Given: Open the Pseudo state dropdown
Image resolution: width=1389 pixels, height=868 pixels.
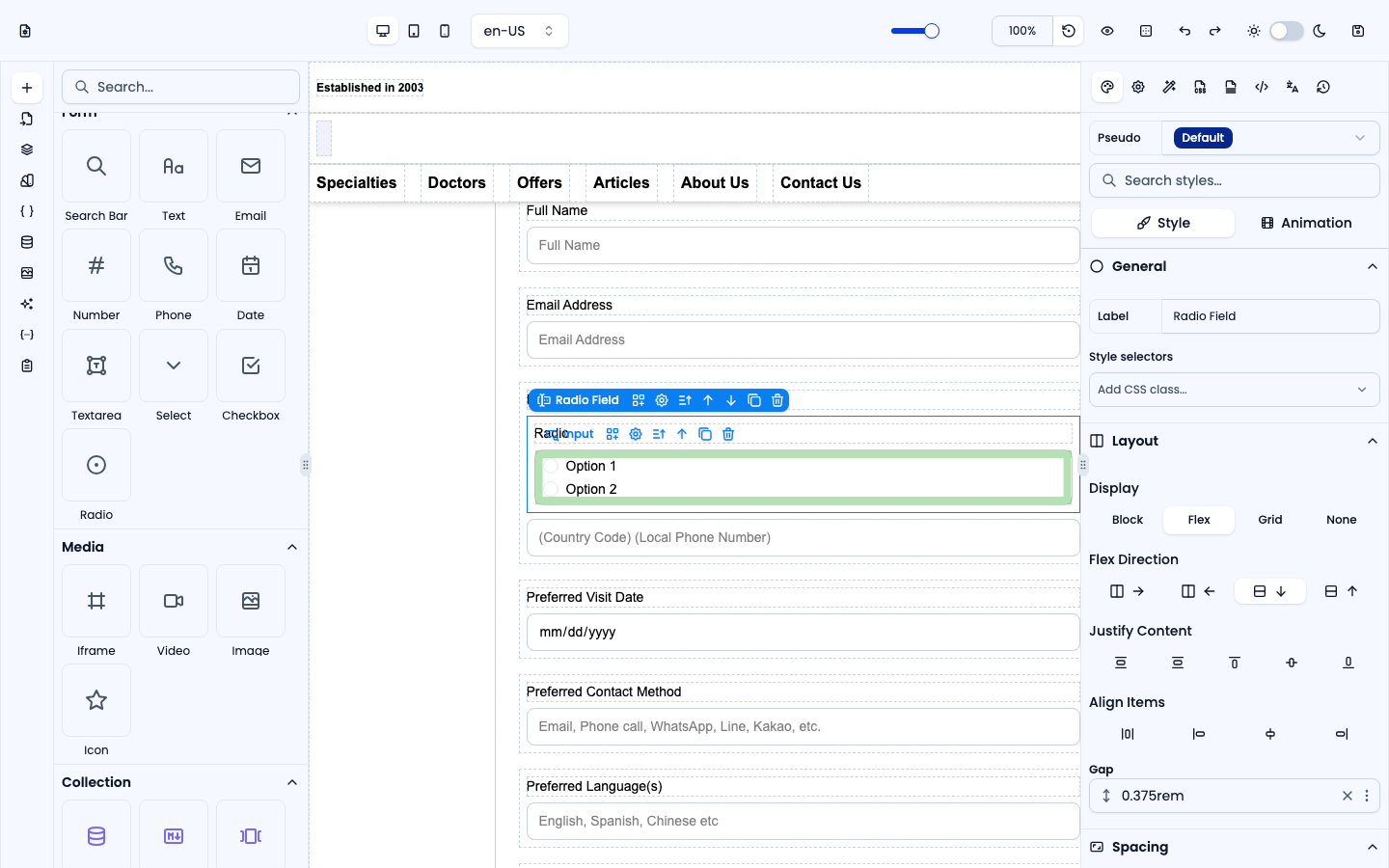Looking at the screenshot, I should (1270, 138).
